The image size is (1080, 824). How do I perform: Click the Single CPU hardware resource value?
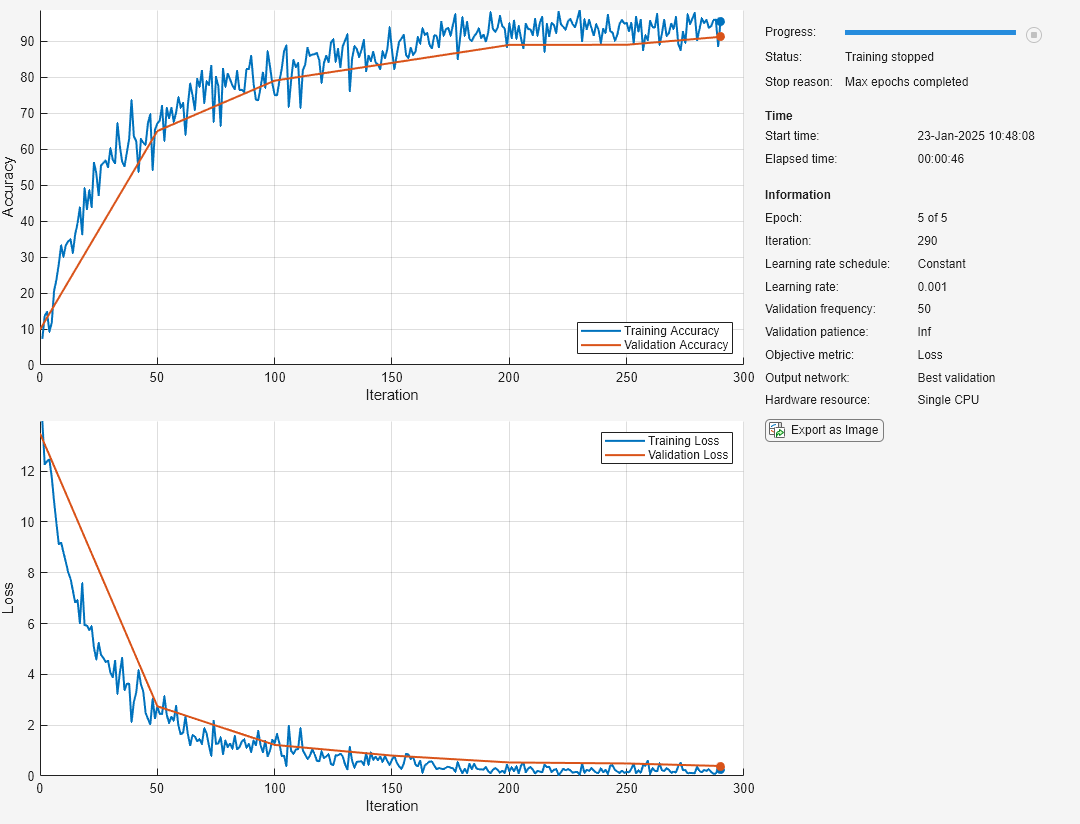pyautogui.click(x=948, y=400)
